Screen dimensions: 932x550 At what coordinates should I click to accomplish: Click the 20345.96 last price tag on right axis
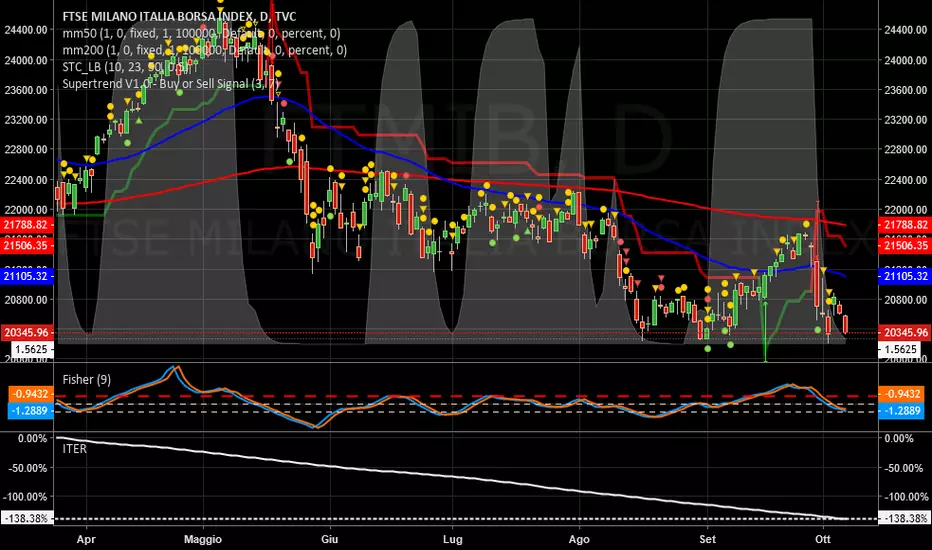904,332
